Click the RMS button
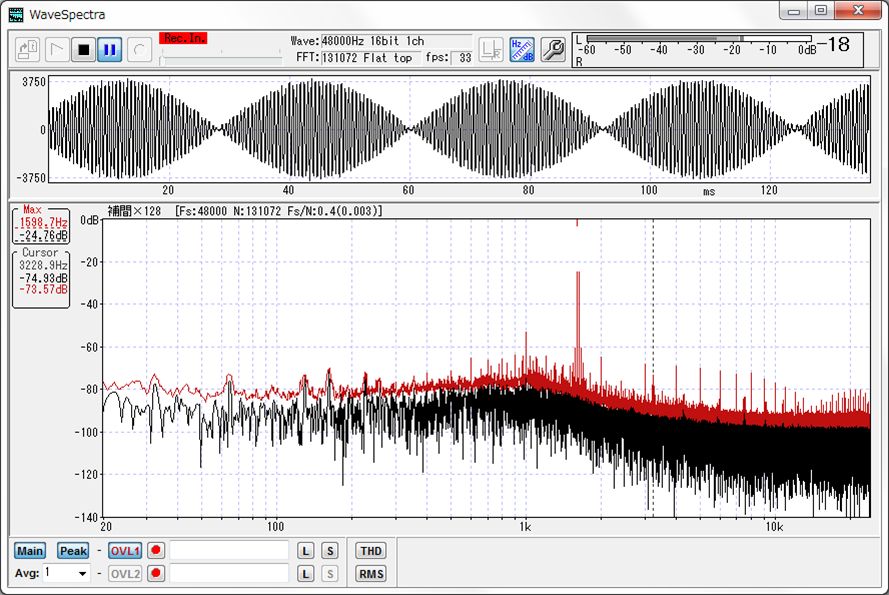The image size is (889, 595). coord(368,574)
